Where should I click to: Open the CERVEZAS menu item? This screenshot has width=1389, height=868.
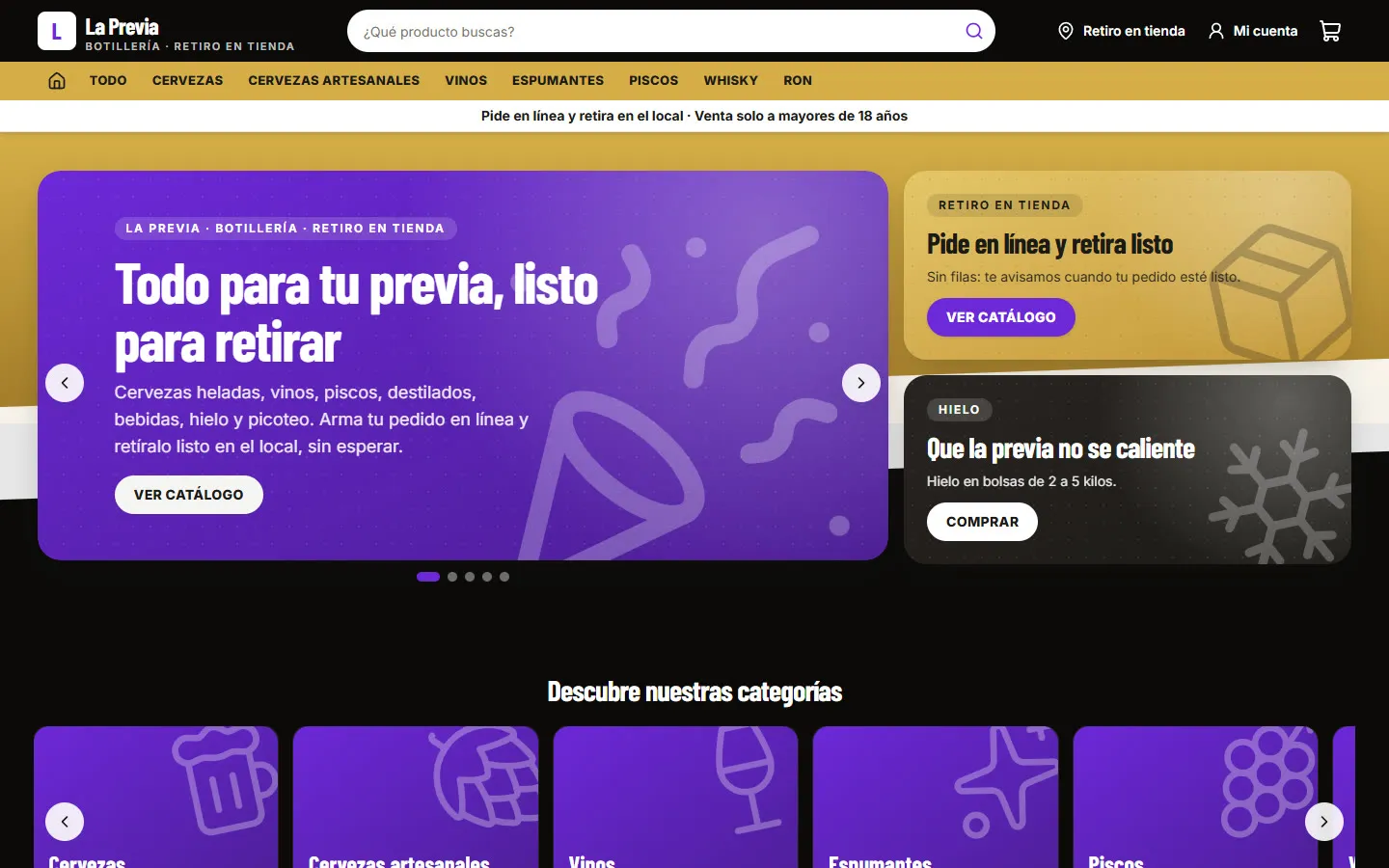click(187, 81)
